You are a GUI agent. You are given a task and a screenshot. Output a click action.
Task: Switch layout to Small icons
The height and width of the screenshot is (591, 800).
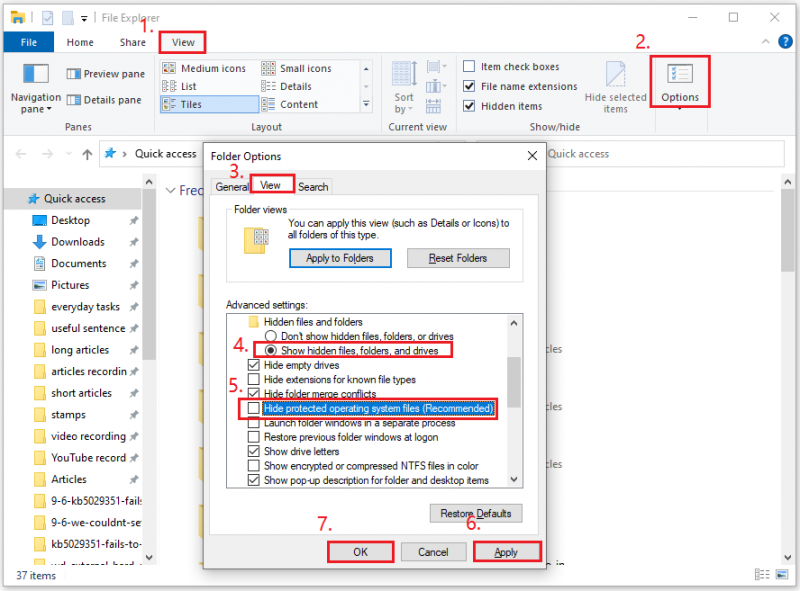[x=296, y=68]
